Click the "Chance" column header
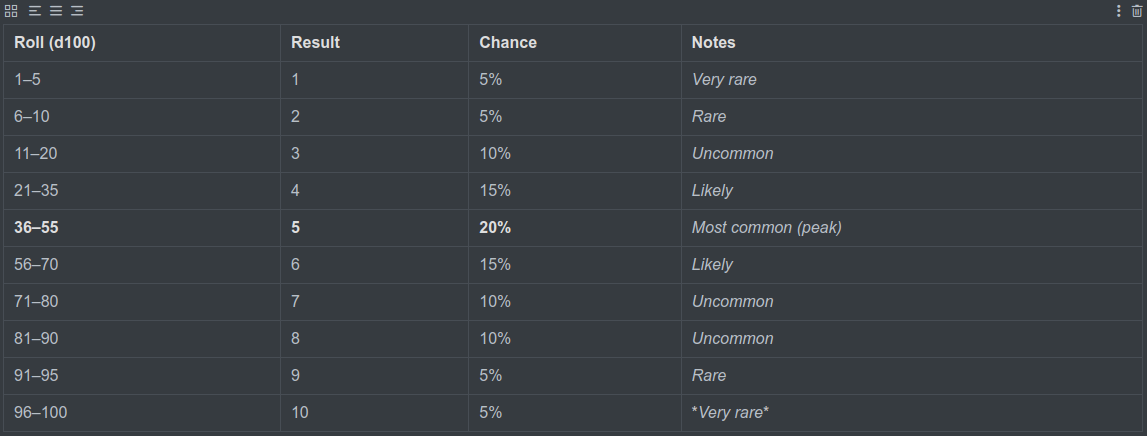The height and width of the screenshot is (436, 1147). click(x=508, y=43)
